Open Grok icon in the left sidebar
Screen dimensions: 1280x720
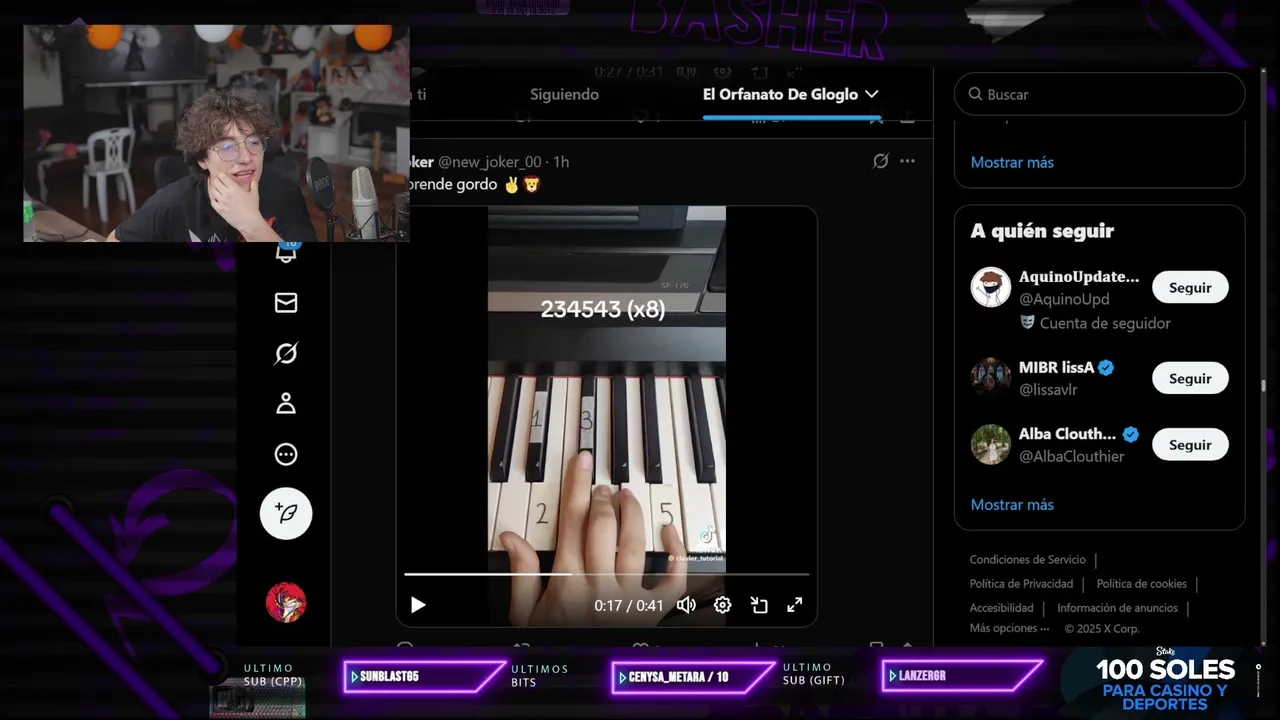coord(286,353)
